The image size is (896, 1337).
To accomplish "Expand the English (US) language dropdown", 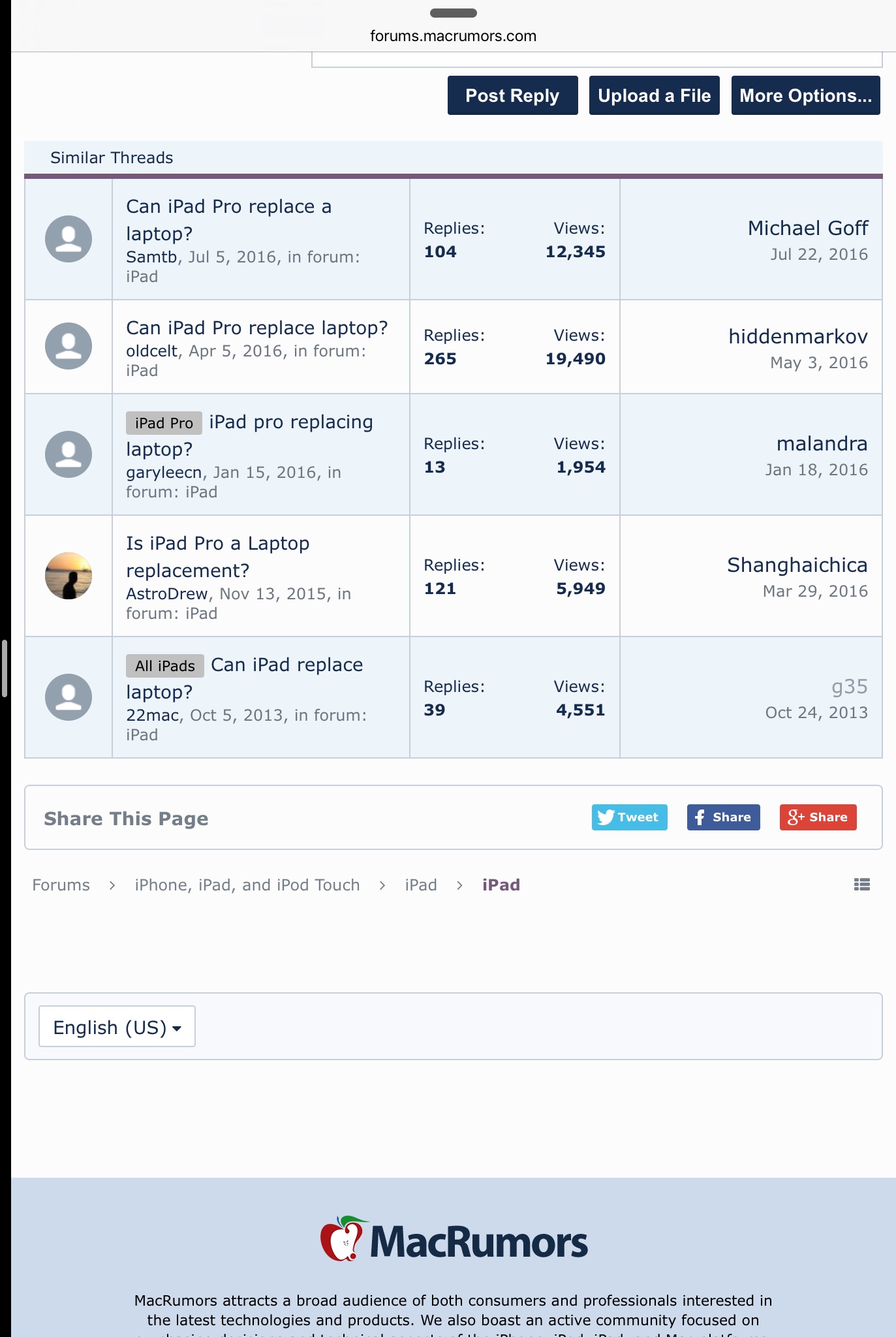I will (117, 1026).
